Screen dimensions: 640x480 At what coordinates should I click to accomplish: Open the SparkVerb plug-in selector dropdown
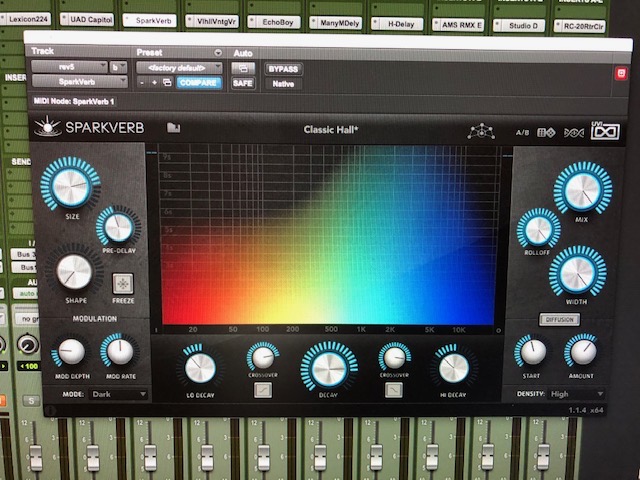point(80,82)
